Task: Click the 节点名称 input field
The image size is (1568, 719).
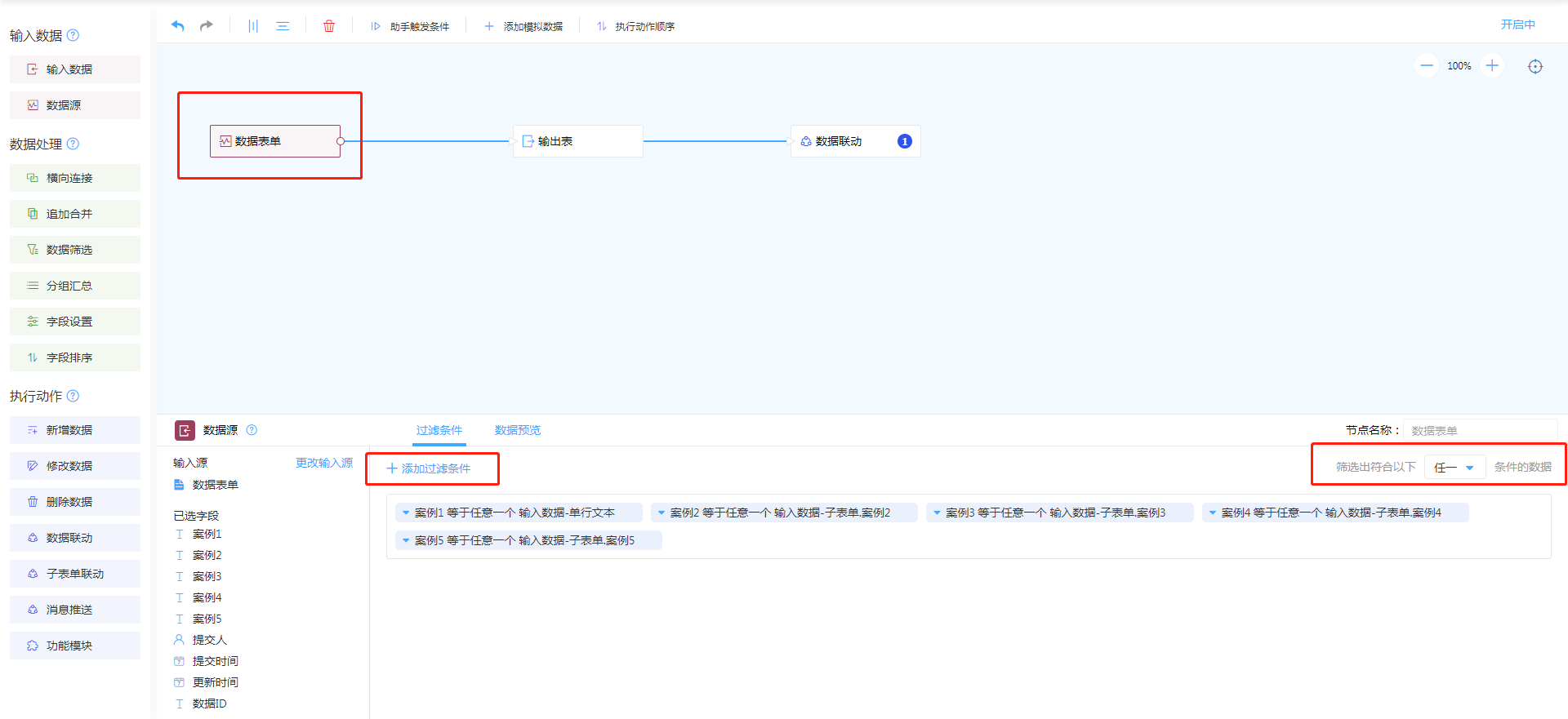Action: coord(1479,430)
